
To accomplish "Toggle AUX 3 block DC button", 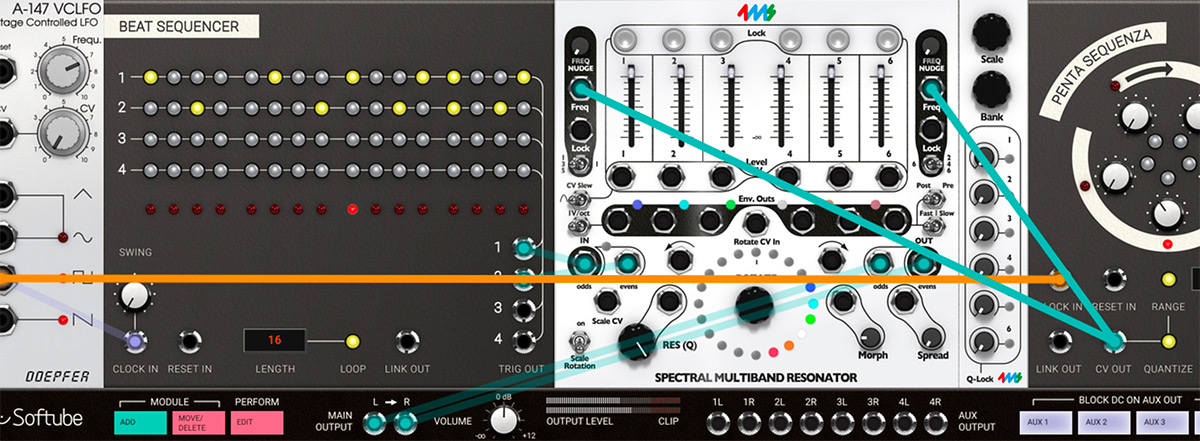I will tap(1160, 423).
